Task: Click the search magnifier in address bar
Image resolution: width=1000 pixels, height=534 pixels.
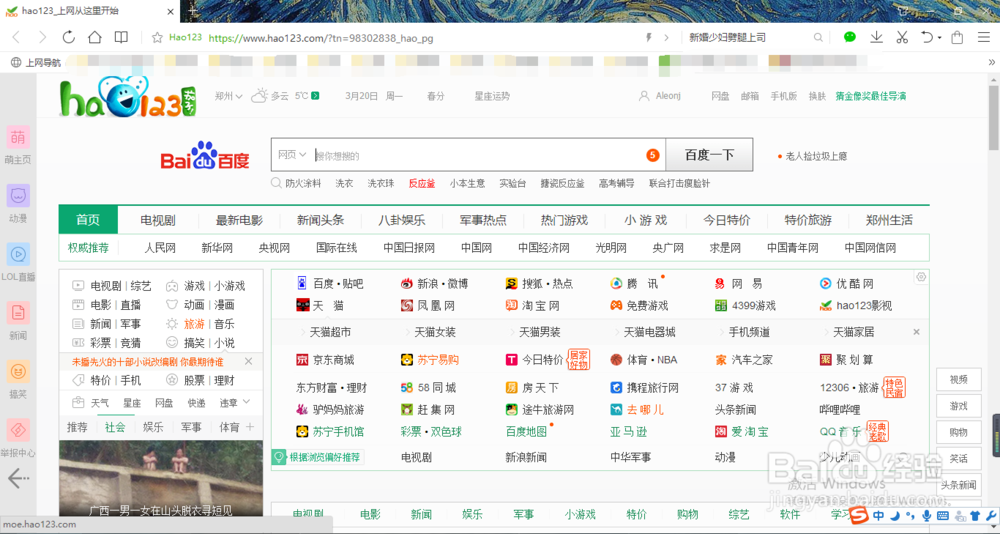Action: tap(818, 38)
